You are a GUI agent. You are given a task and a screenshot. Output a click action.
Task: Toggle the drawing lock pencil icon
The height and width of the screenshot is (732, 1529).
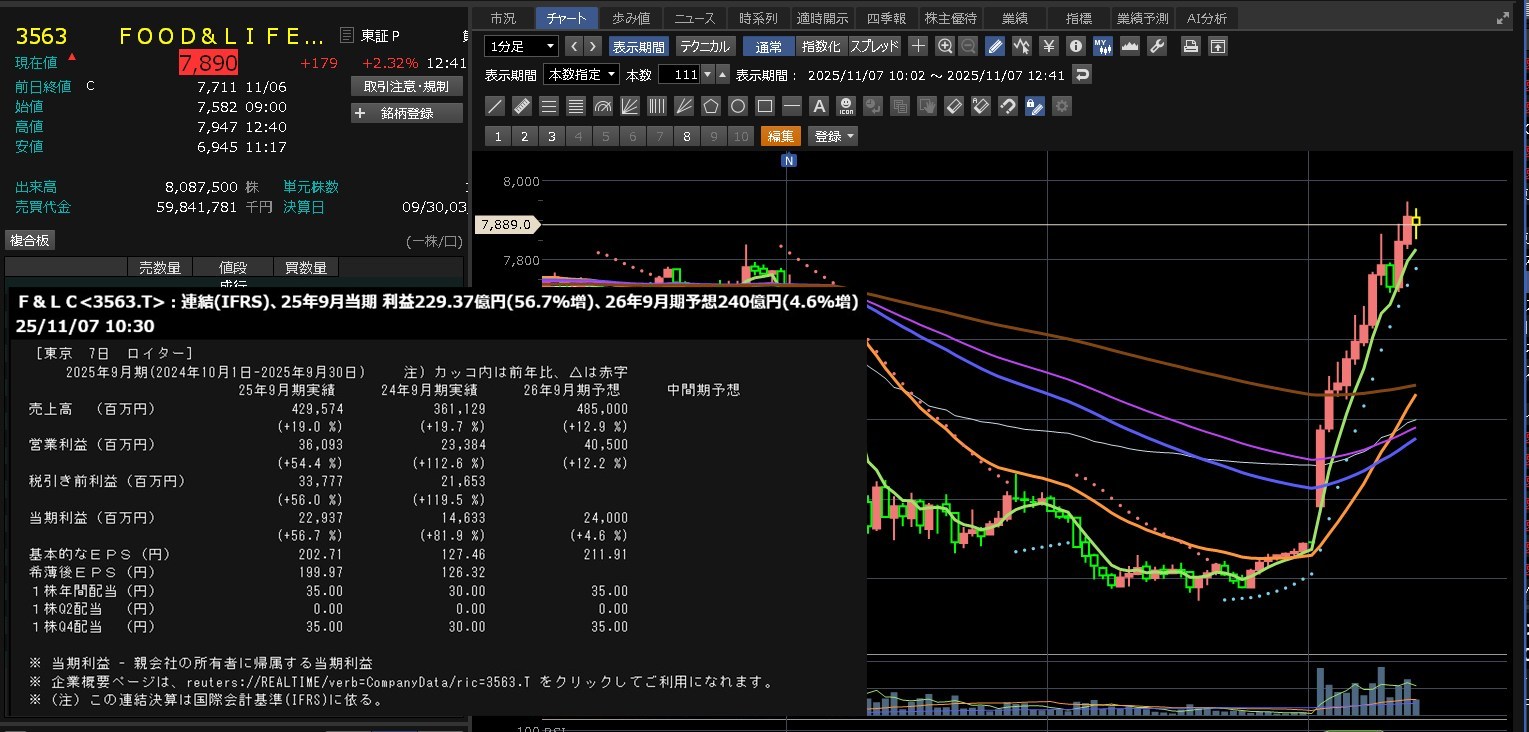point(1035,106)
